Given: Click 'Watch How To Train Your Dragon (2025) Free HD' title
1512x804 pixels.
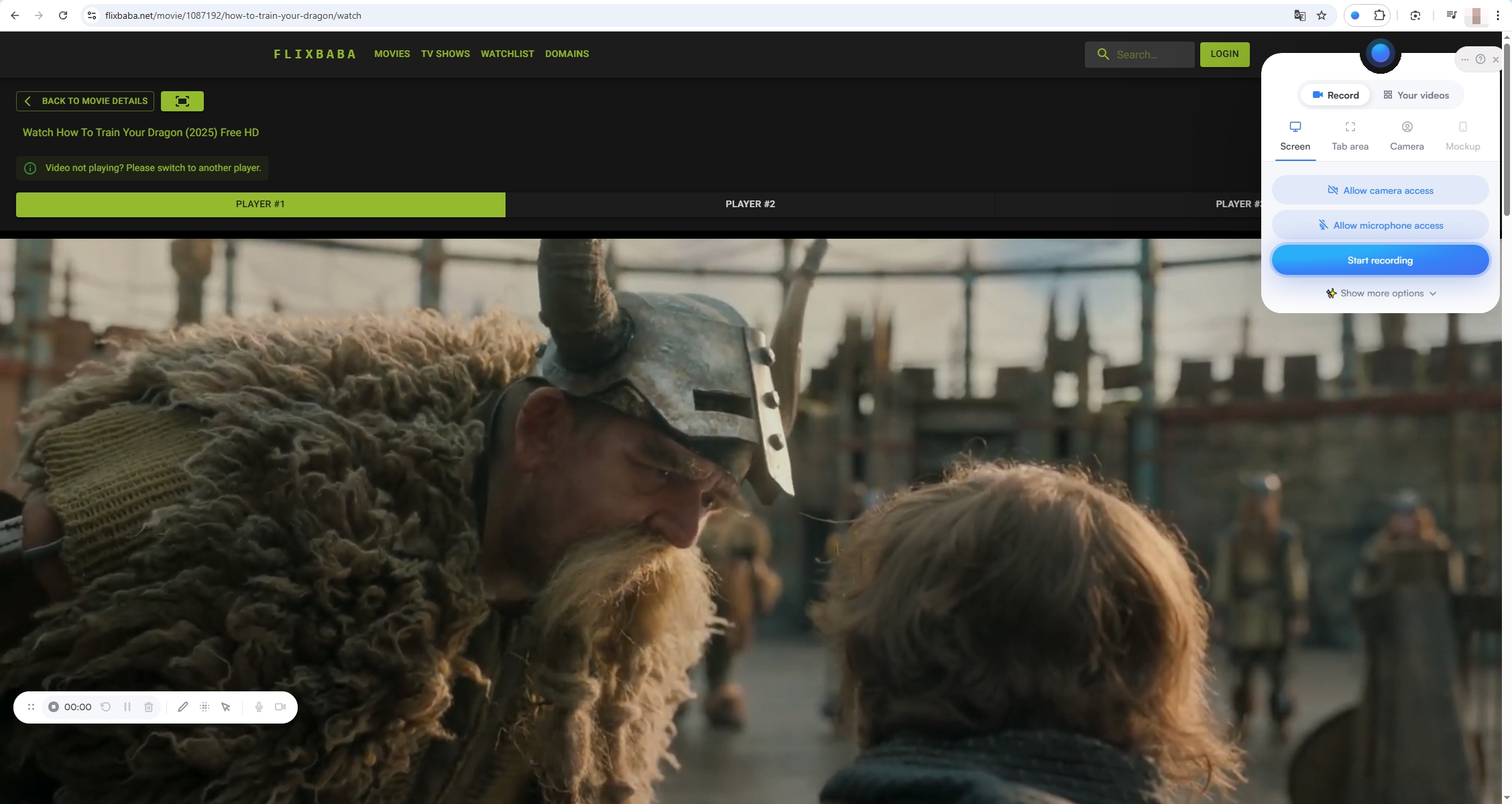Looking at the screenshot, I should click(141, 133).
